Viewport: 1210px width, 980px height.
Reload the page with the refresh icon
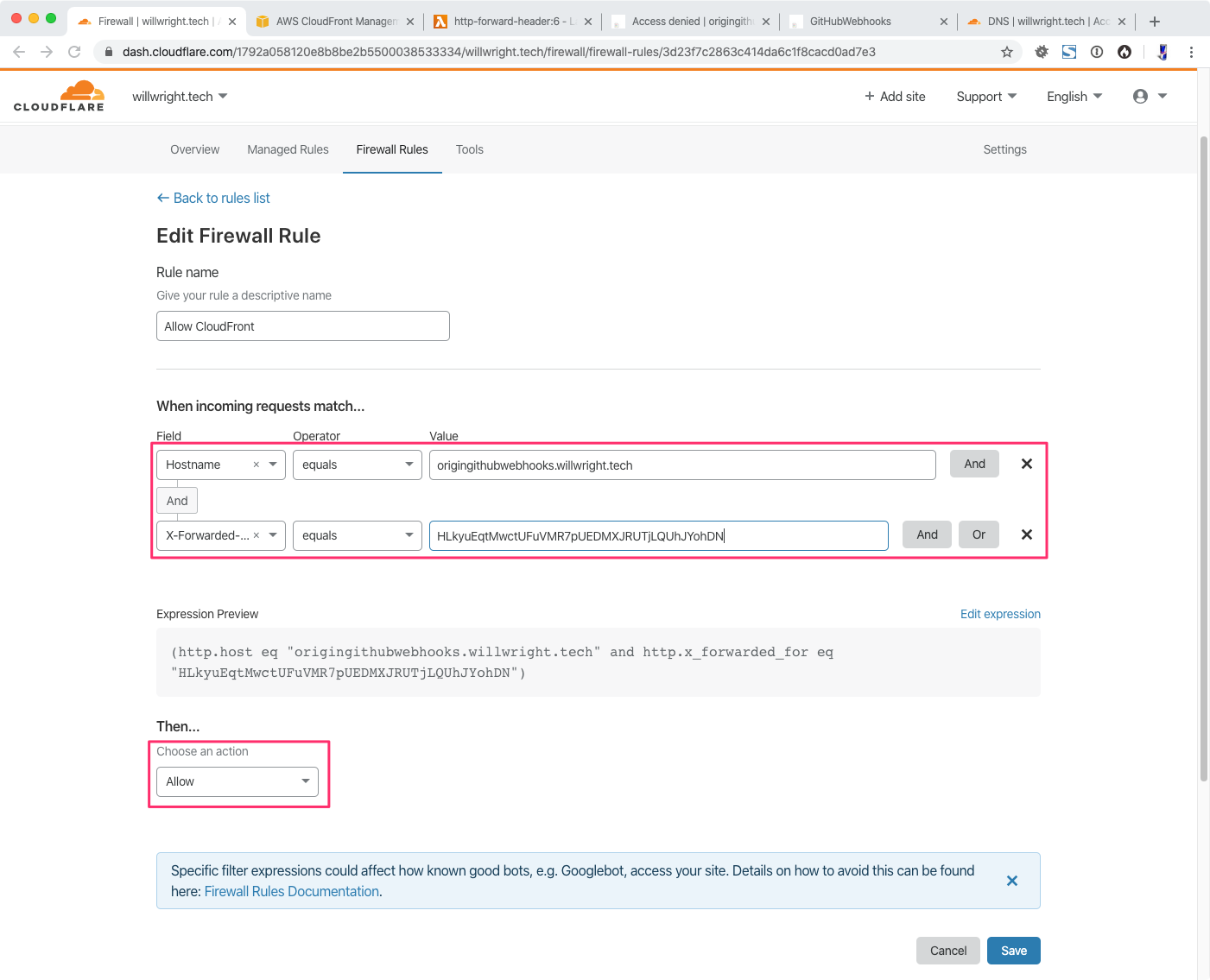click(x=74, y=52)
